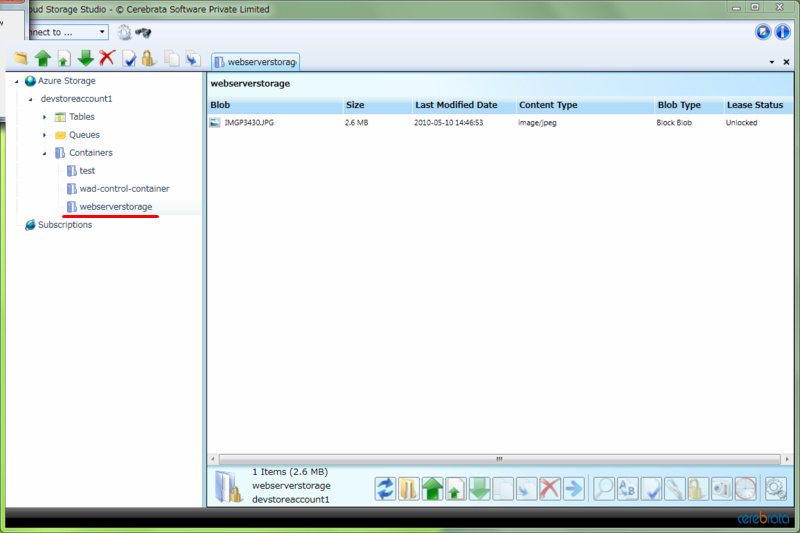Sort by Last Modified Date column header
Image resolution: width=800 pixels, height=533 pixels.
point(464,105)
